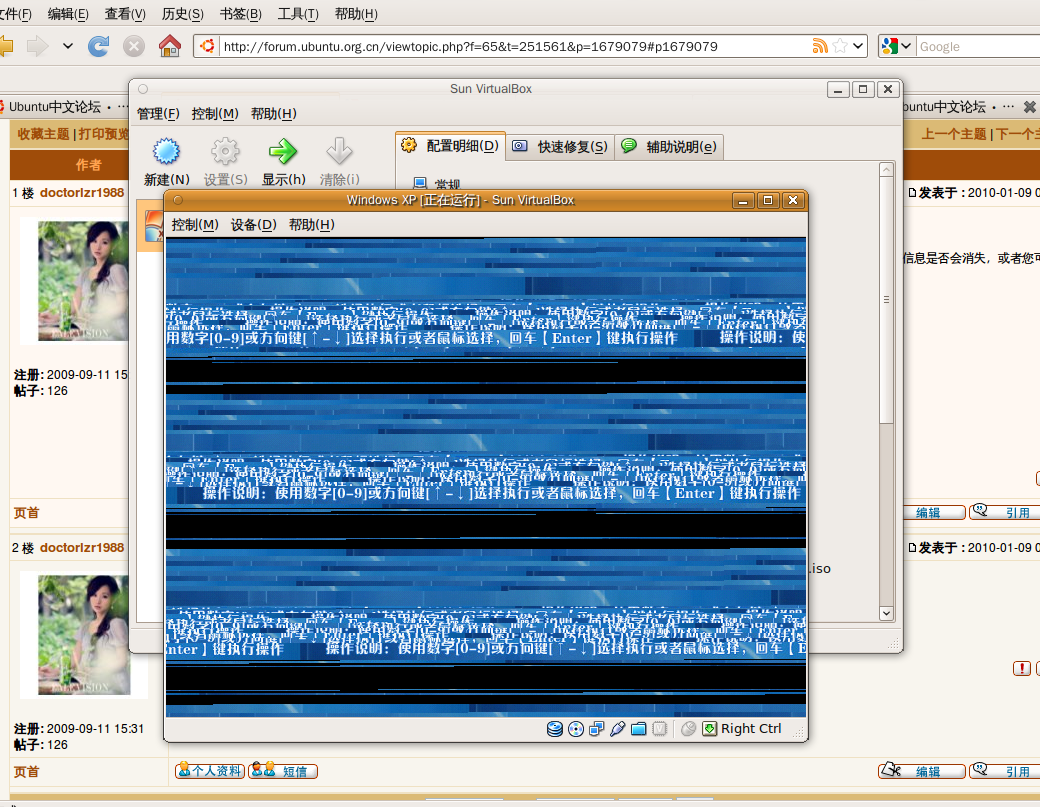Open the address bar URL history dropdown
The width and height of the screenshot is (1040, 807).
click(858, 46)
